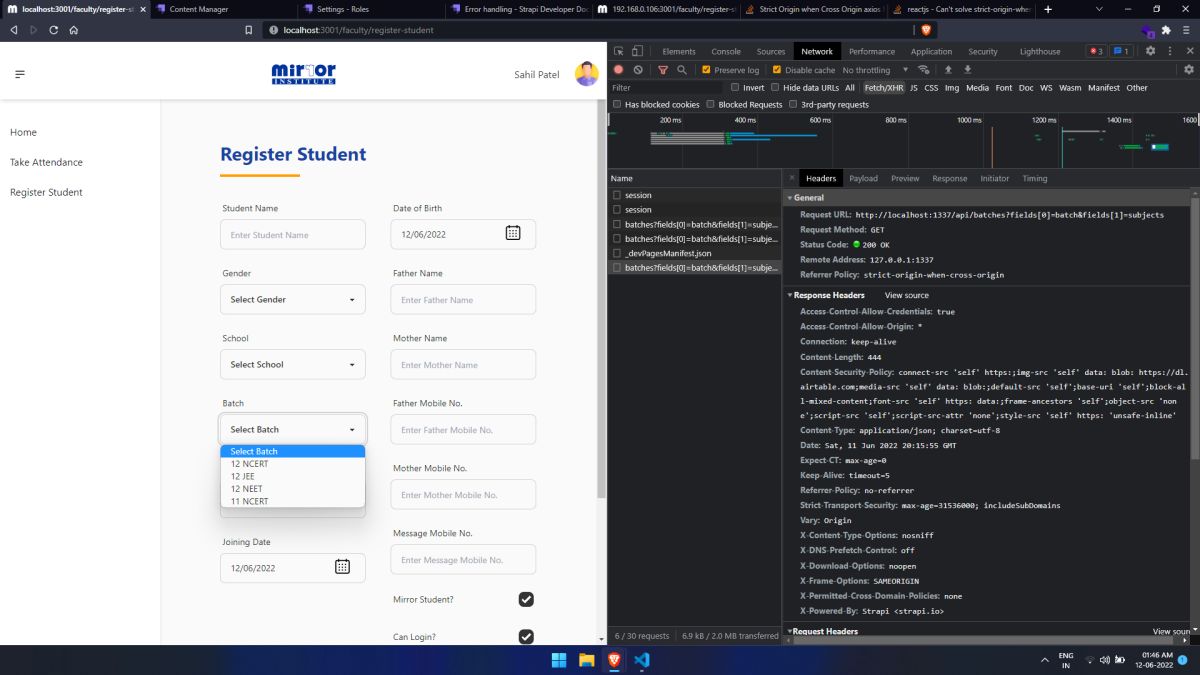The width and height of the screenshot is (1200, 675).
Task: Switch to the Console DevTools tab
Action: (726, 51)
